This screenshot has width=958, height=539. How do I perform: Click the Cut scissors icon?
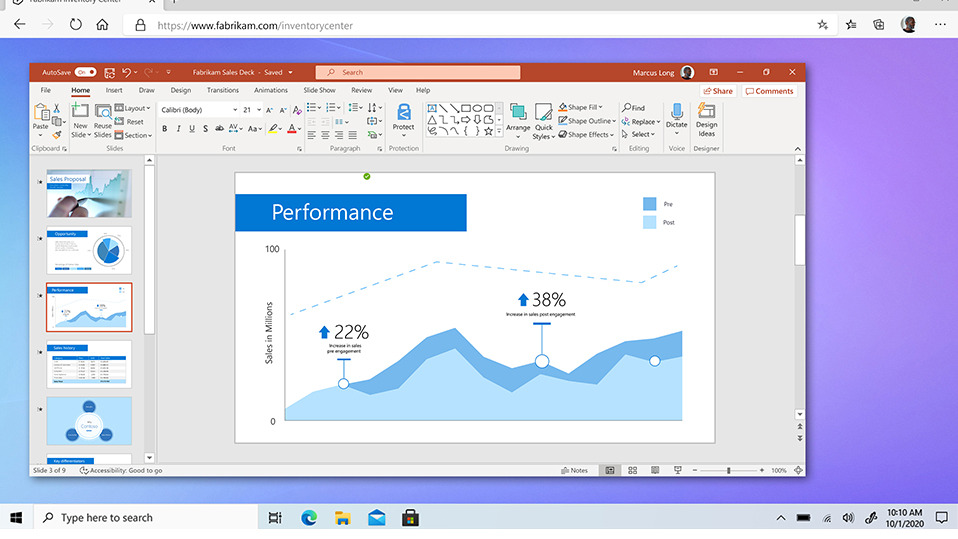57,108
